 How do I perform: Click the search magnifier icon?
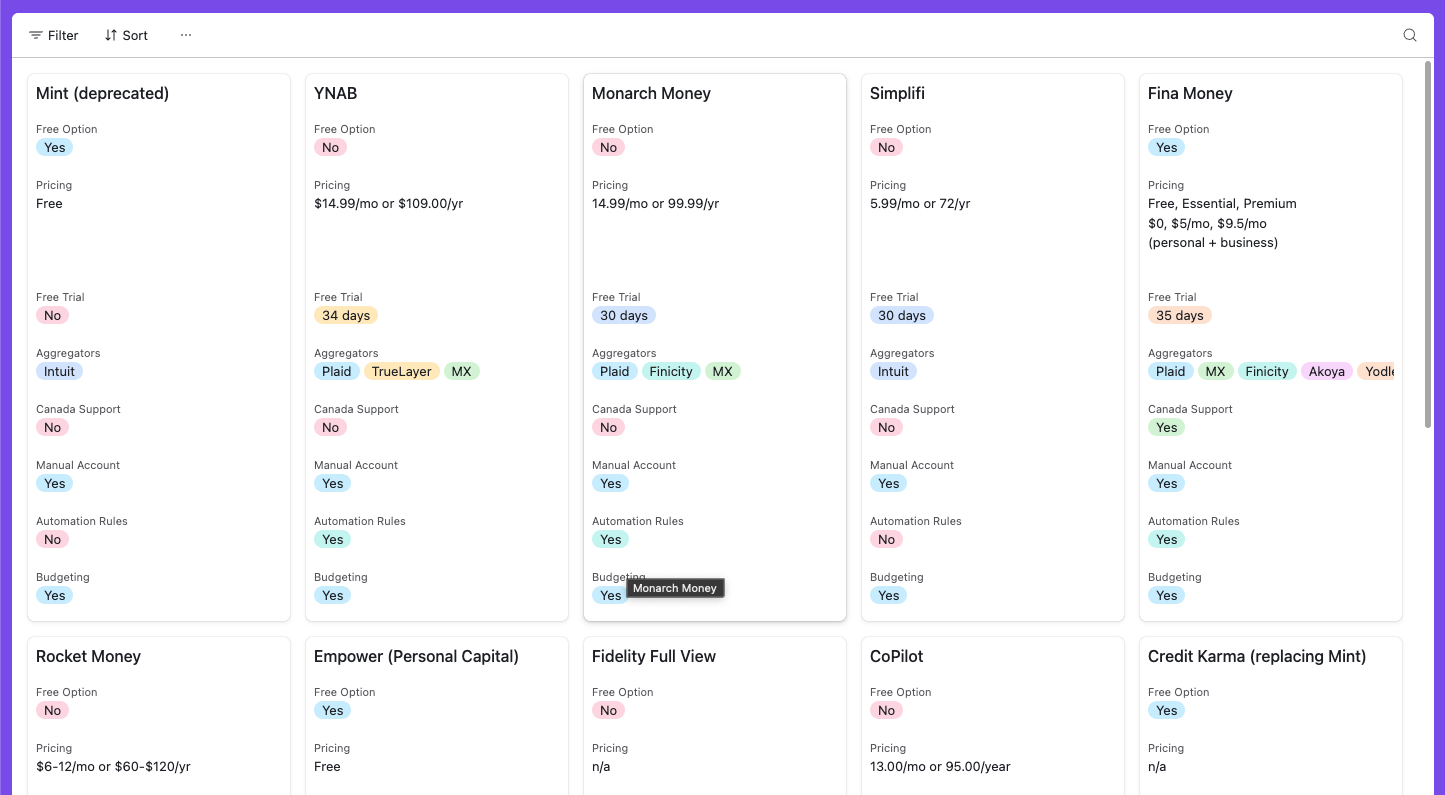pos(1410,35)
